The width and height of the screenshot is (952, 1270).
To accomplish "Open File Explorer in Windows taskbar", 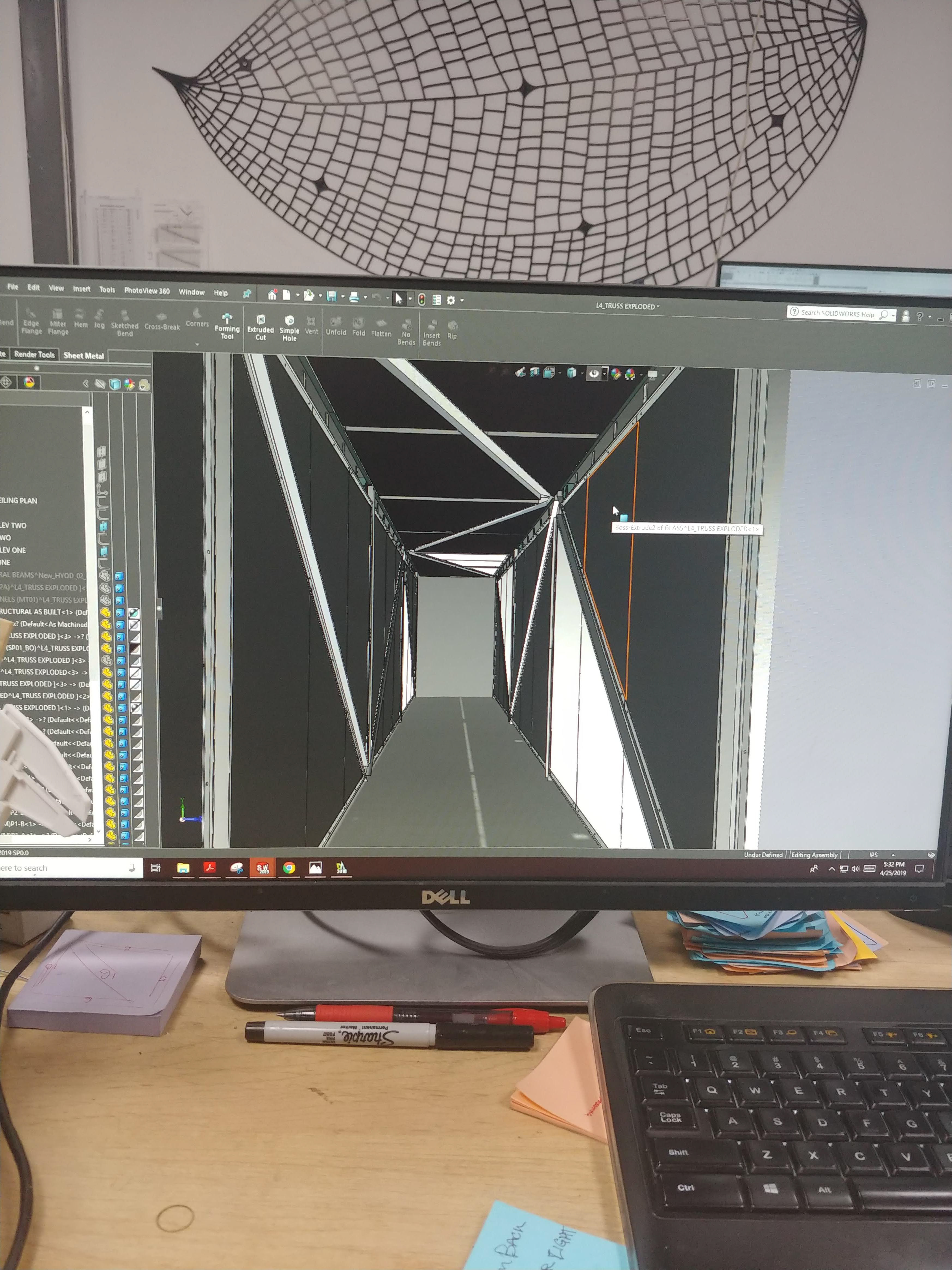I will (183, 867).
